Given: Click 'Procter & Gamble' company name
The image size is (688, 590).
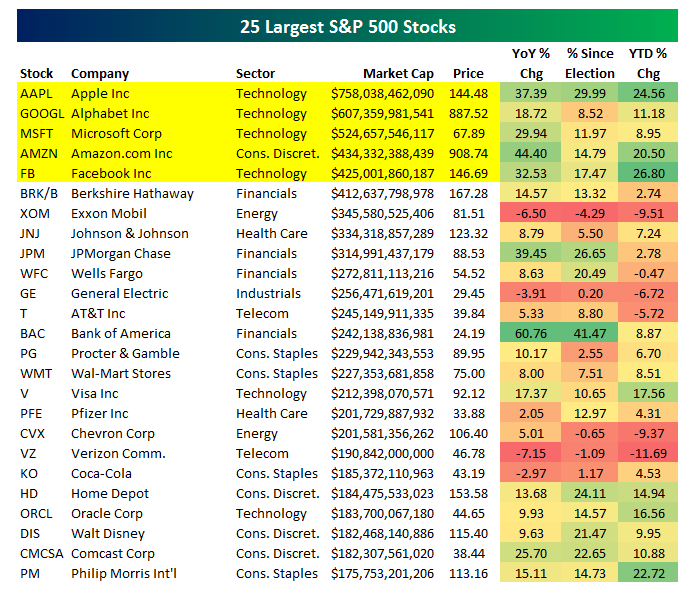Looking at the screenshot, I should [125, 354].
